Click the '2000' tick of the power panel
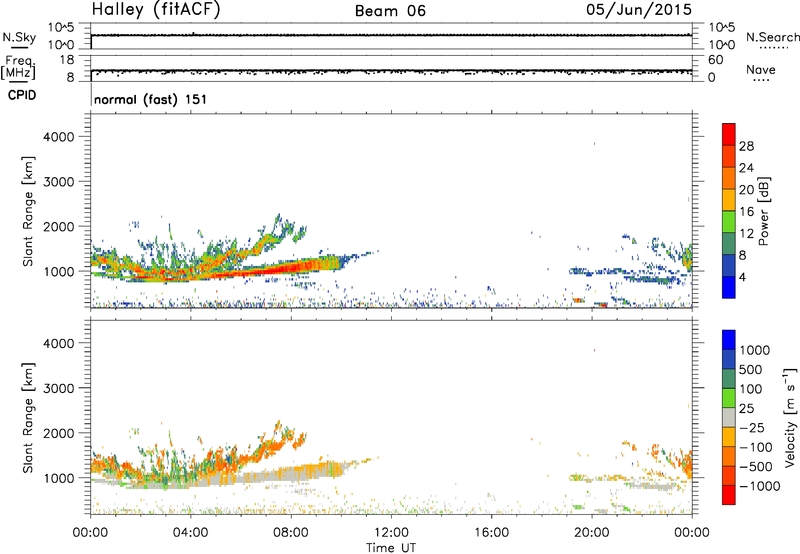Viewport: 800px width, 554px height. [58, 226]
